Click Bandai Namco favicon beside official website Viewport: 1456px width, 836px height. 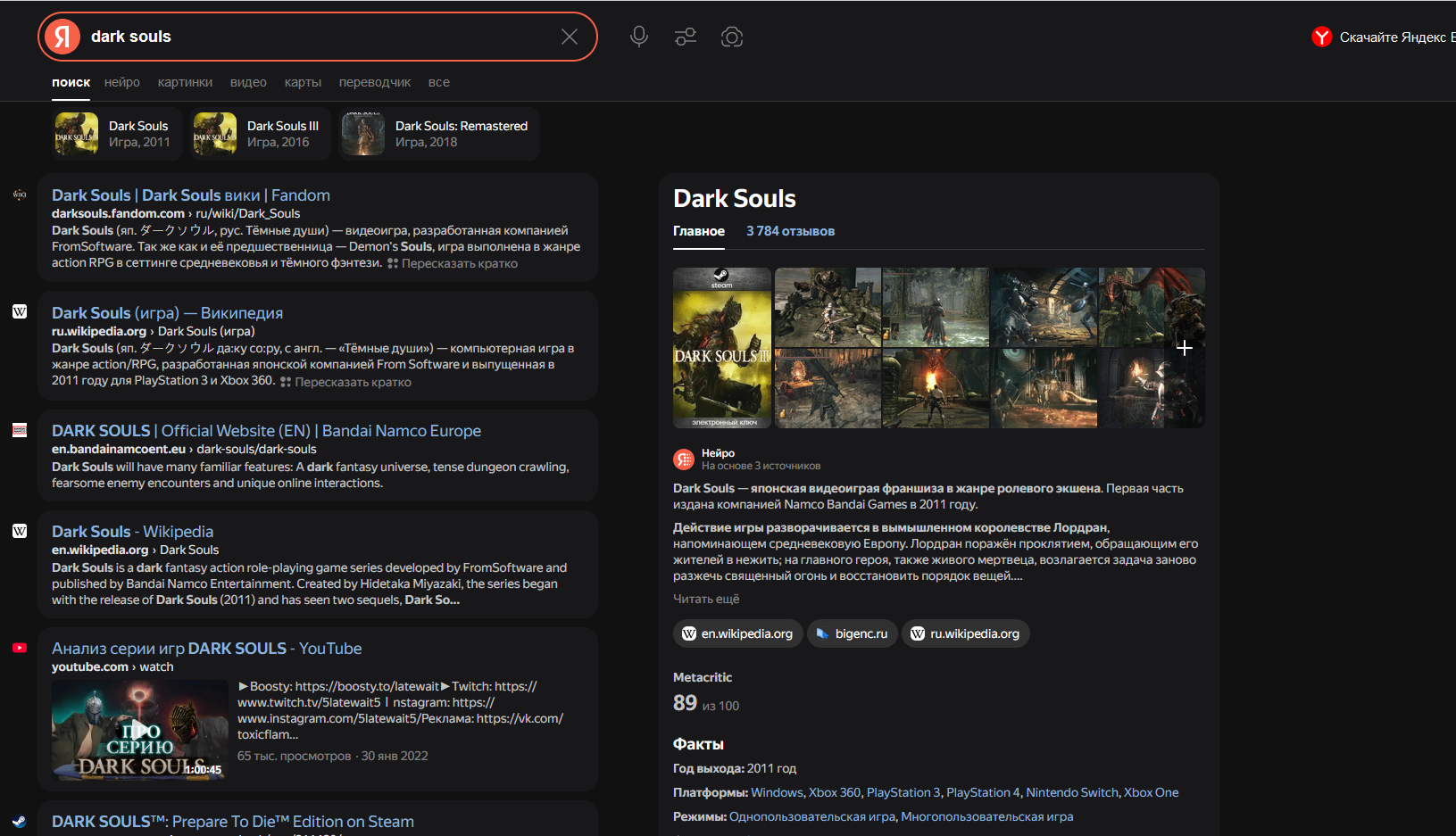(x=20, y=430)
